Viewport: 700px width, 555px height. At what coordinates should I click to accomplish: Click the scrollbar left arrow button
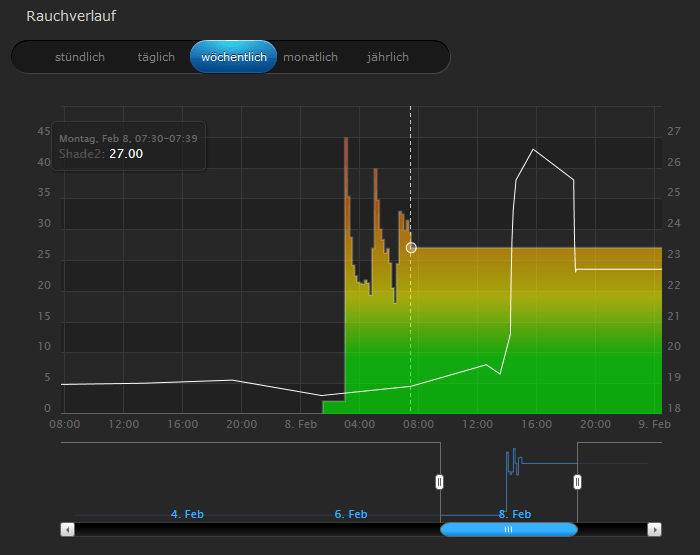coord(68,529)
